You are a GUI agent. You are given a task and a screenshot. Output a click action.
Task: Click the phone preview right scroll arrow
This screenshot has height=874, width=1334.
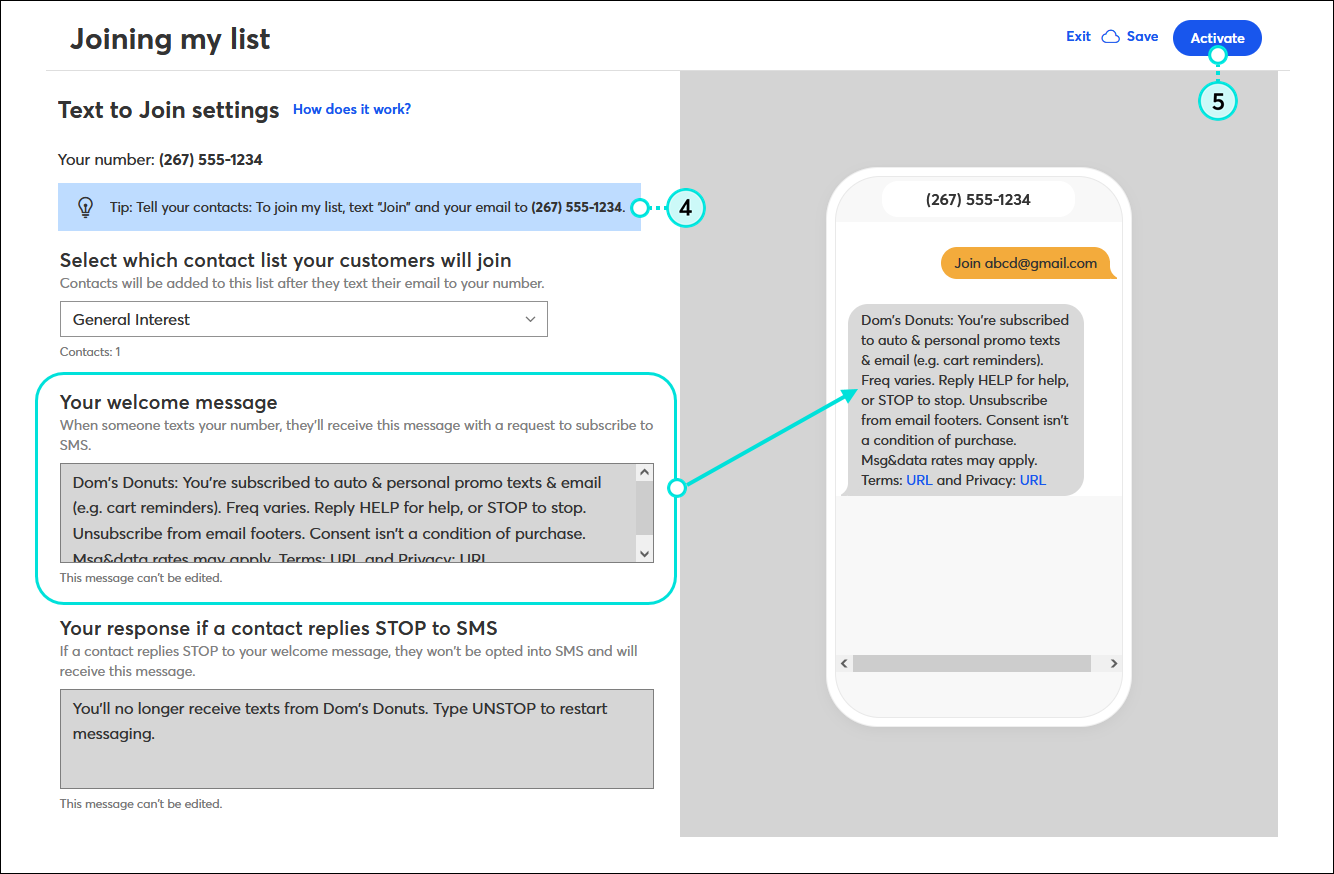1114,664
